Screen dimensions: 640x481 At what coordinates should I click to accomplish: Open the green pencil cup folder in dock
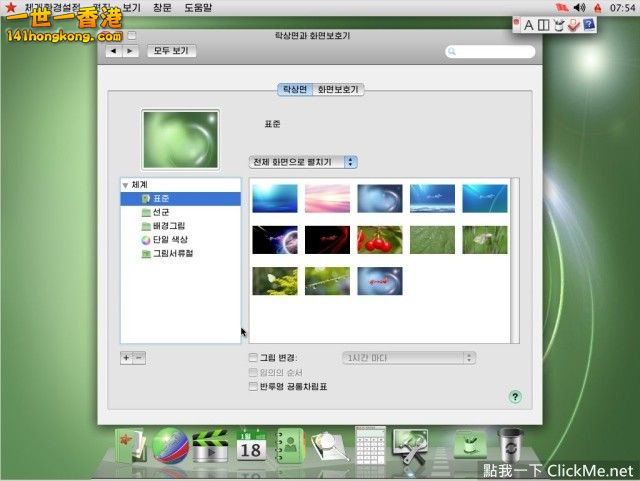tap(470, 445)
